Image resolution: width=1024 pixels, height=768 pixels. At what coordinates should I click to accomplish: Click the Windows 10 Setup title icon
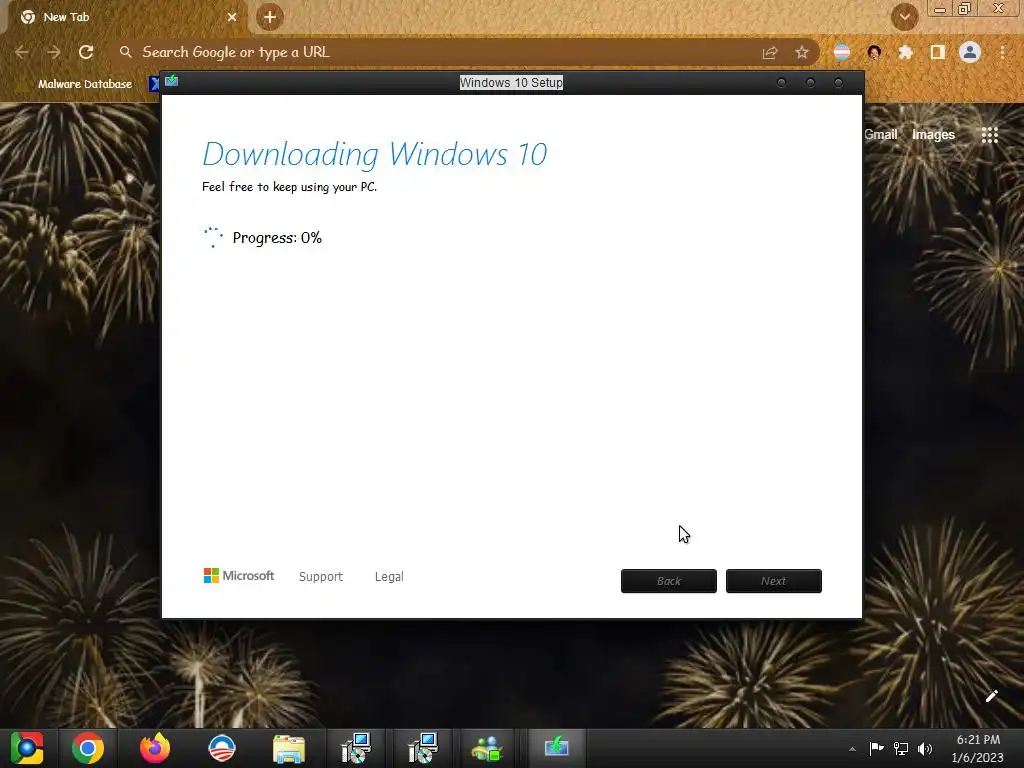point(171,80)
